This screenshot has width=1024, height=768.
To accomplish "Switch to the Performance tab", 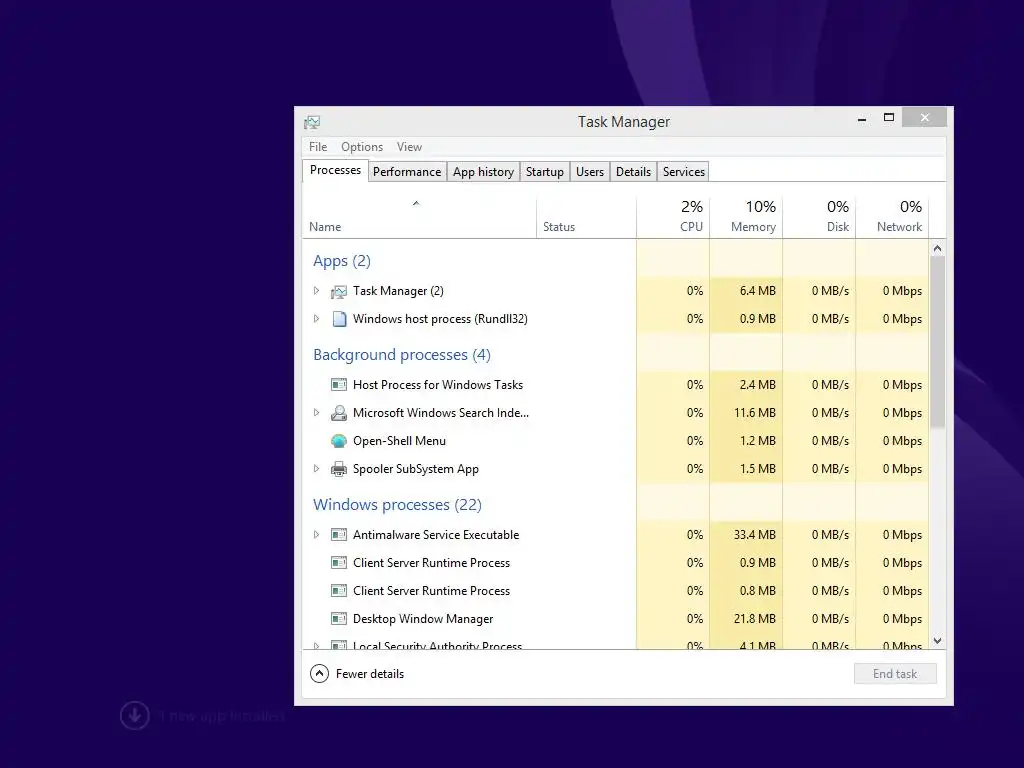I will pyautogui.click(x=407, y=172).
